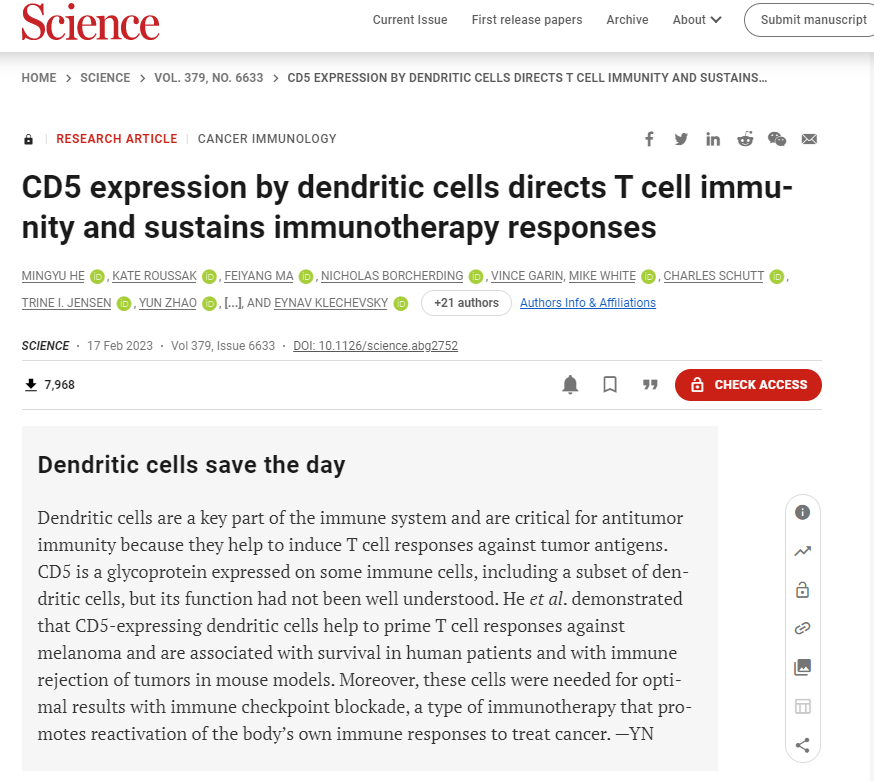Click the sidebar share icon
Screen dimensions: 874x781
(802, 745)
